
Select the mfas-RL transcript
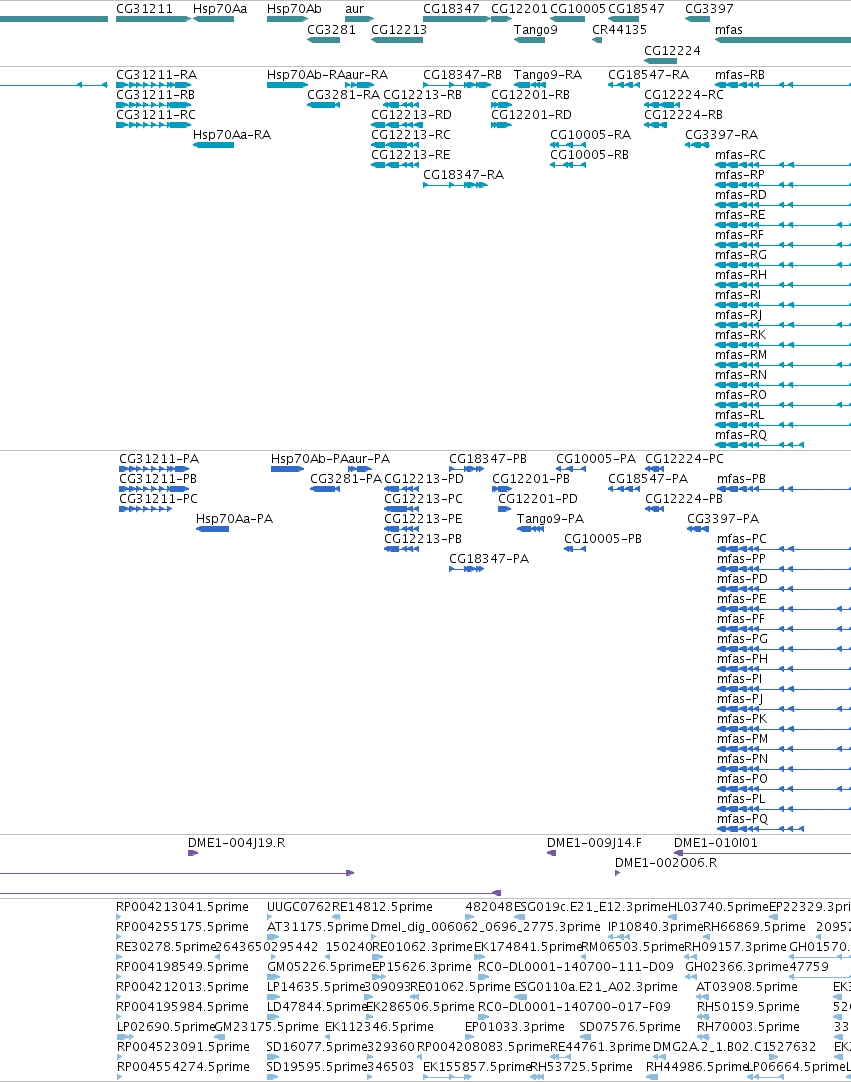783,425
